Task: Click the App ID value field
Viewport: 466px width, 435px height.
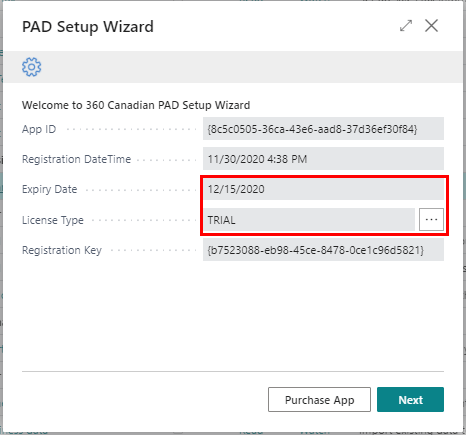Action: [x=323, y=129]
